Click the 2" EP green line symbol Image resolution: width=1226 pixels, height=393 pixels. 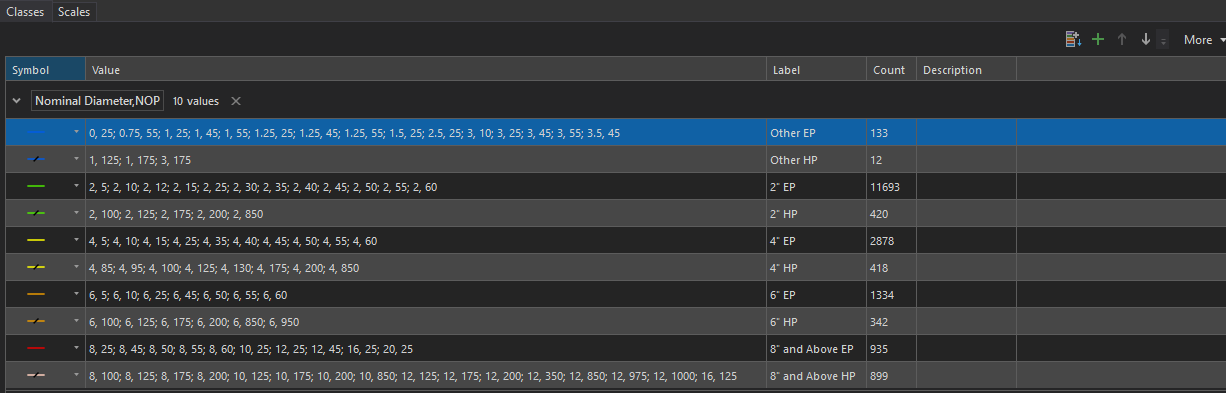37,186
